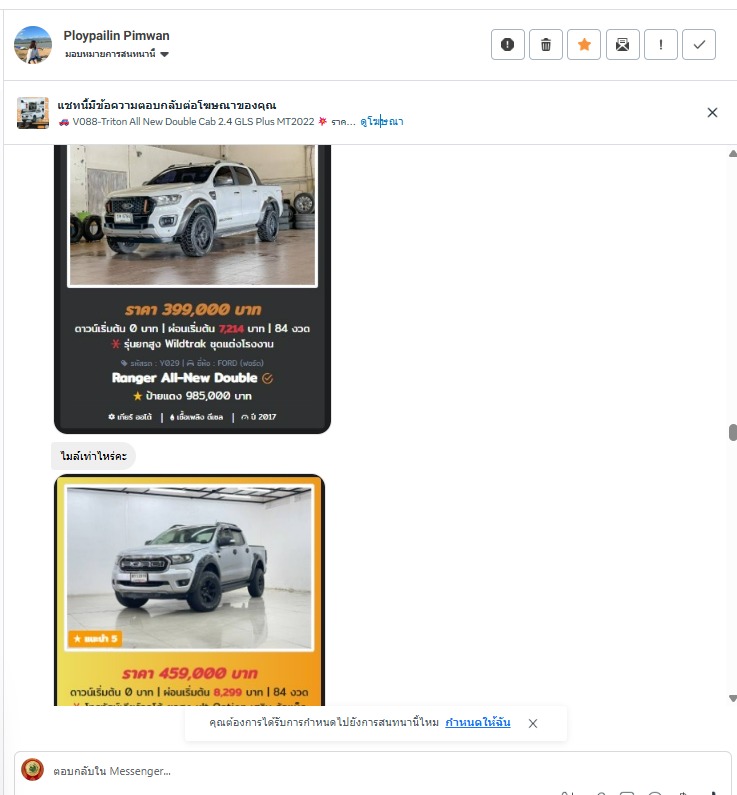This screenshot has width=737, height=795.
Task: Delete conversation with trash icon
Action: [x=546, y=45]
